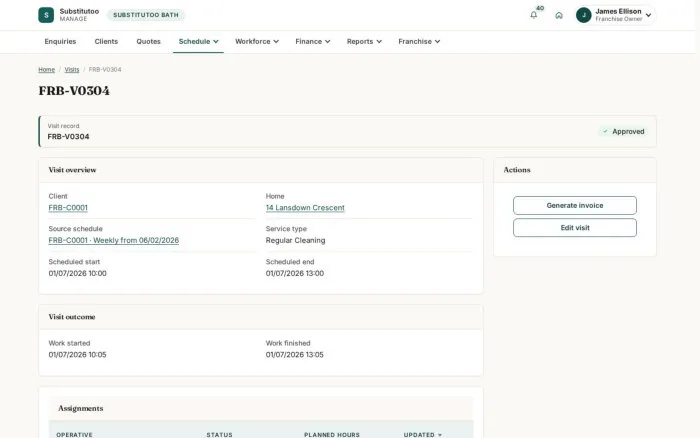Image resolution: width=700 pixels, height=438 pixels.
Task: Click the FRB-V0304 page heading
Action: point(74,91)
